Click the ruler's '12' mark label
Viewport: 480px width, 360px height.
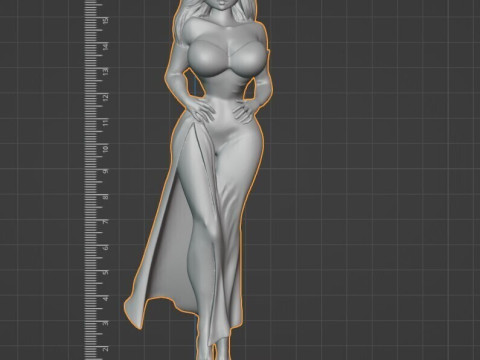click(106, 98)
